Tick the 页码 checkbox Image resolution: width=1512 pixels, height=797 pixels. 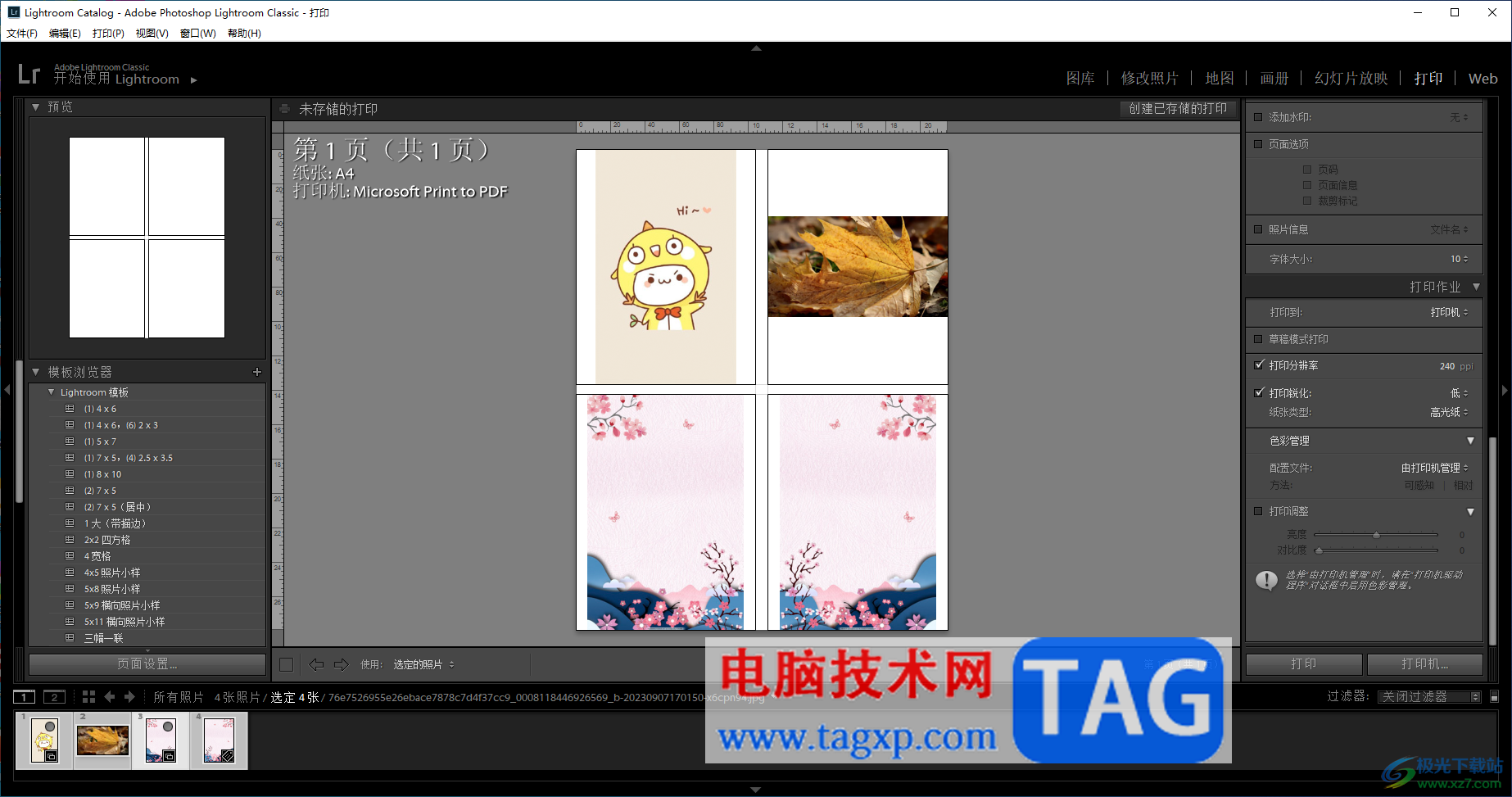tap(1307, 170)
